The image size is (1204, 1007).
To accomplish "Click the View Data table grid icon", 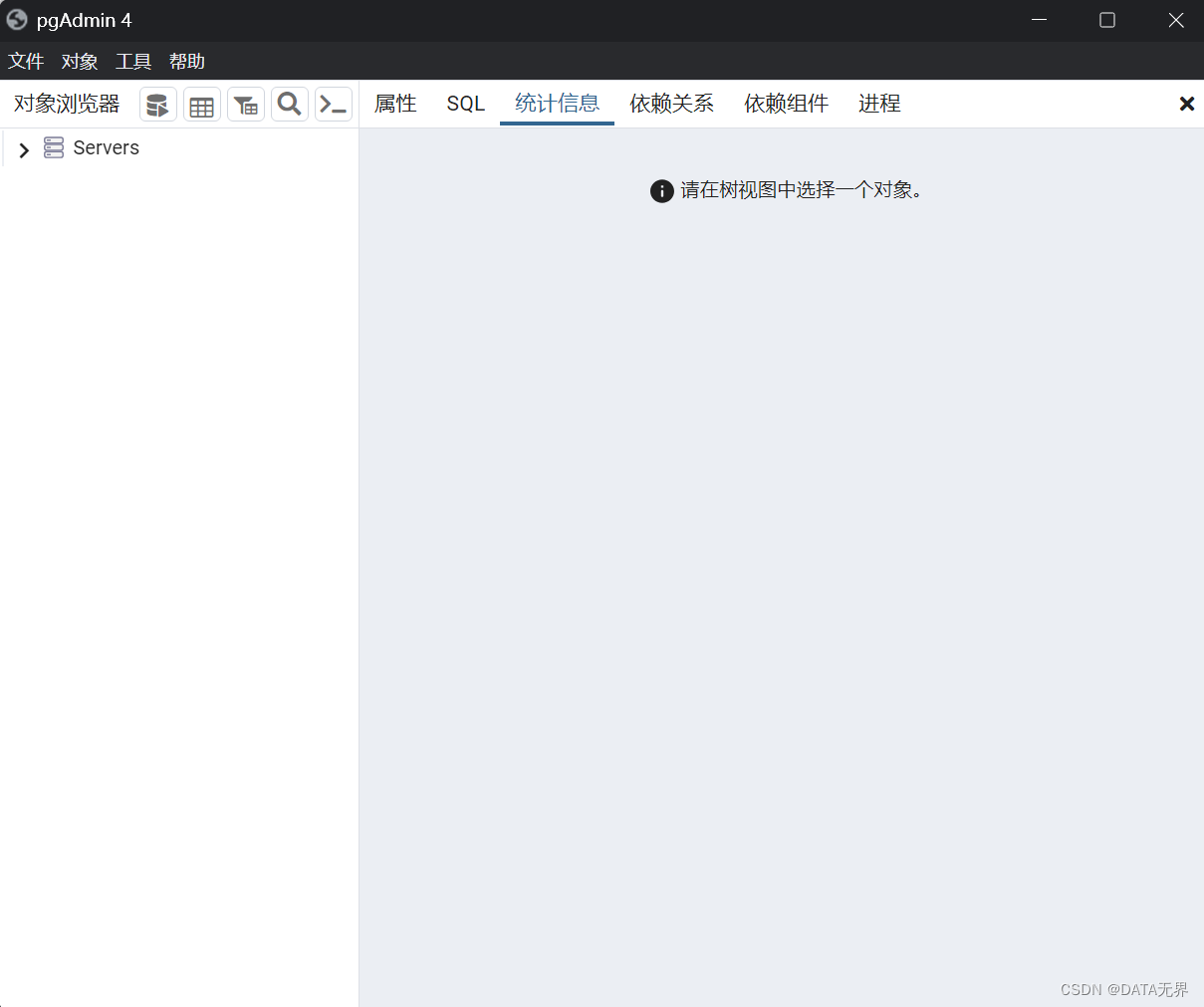I will pos(202,105).
